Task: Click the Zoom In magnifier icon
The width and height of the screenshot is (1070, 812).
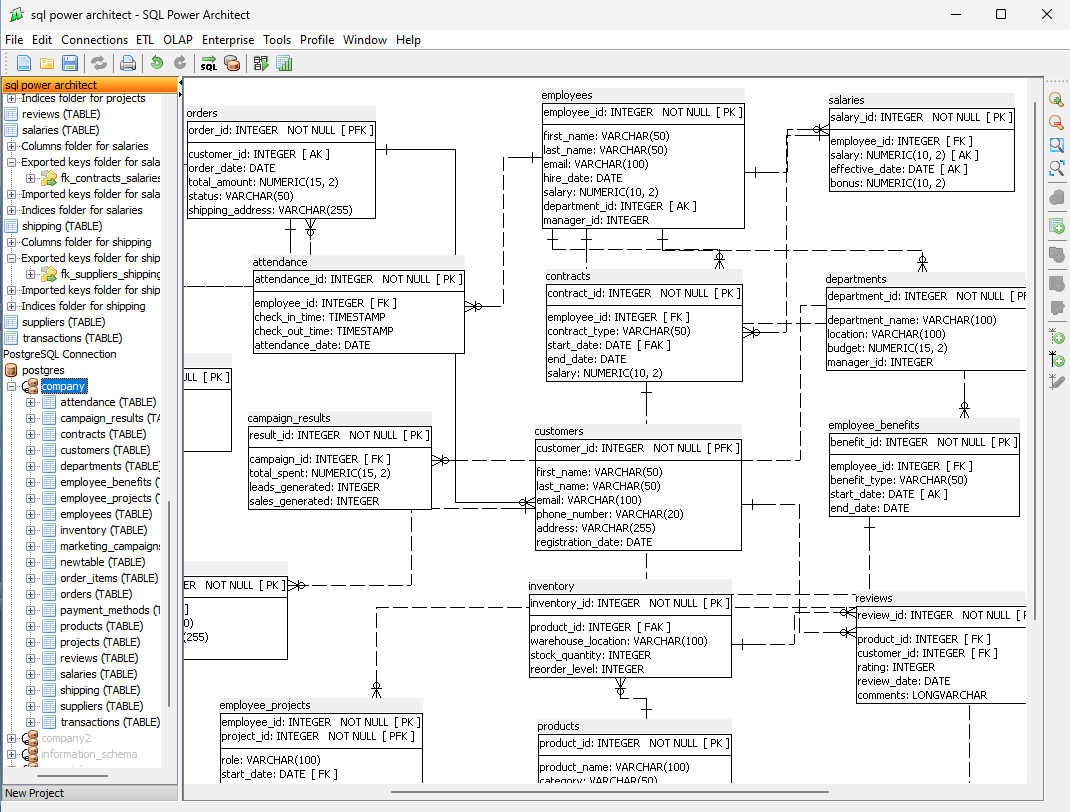Action: [x=1056, y=100]
